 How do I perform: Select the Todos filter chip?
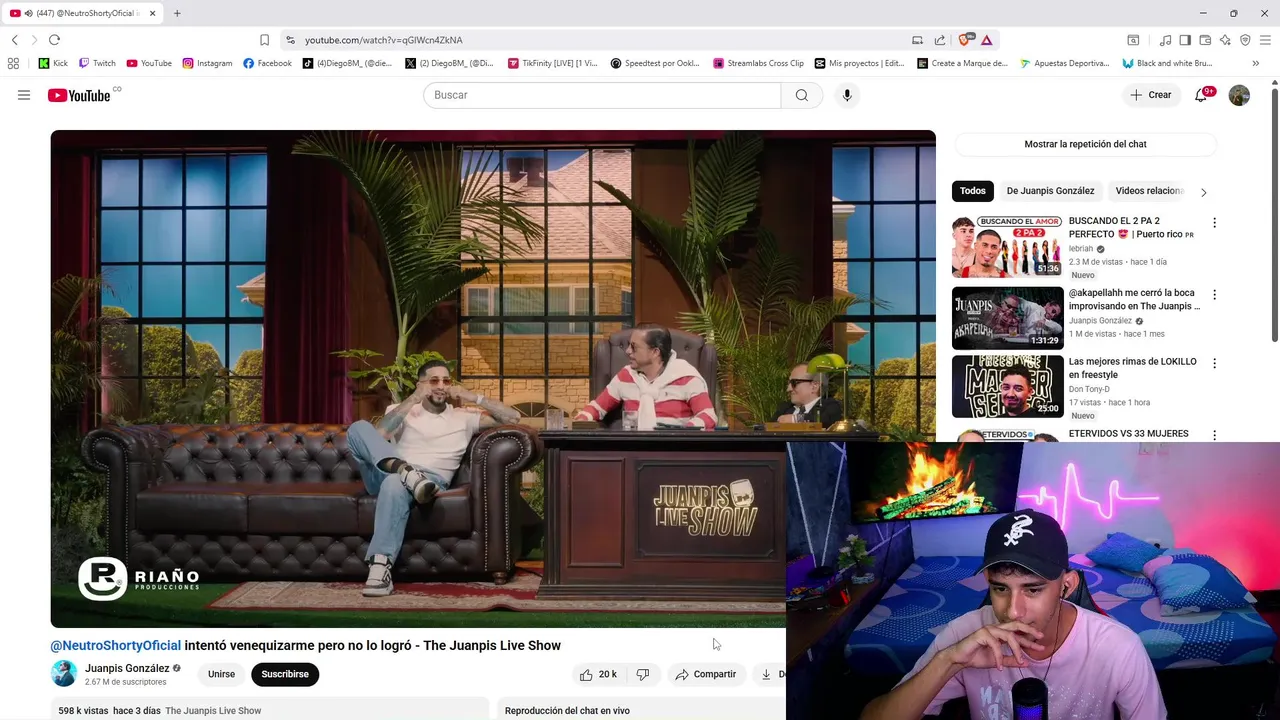click(973, 191)
